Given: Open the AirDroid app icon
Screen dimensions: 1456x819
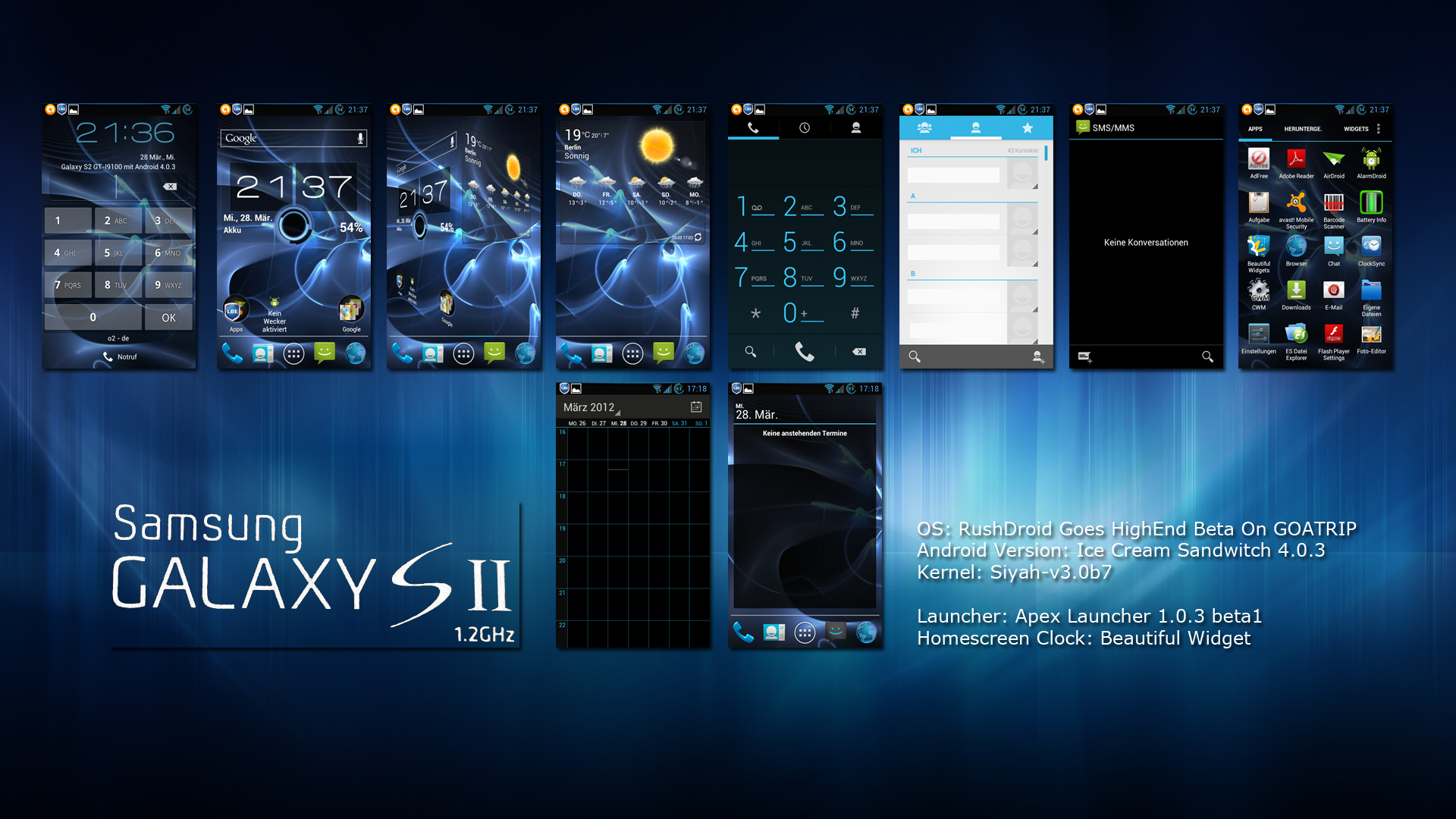Looking at the screenshot, I should click(1334, 163).
